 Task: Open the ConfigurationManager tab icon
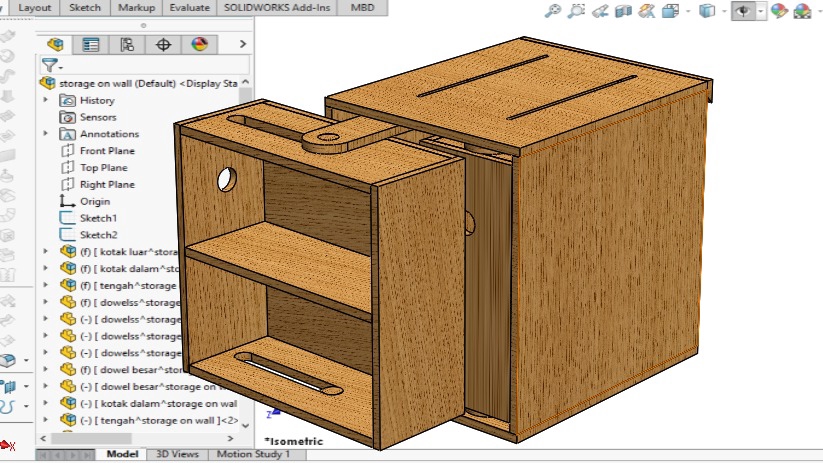click(x=127, y=45)
